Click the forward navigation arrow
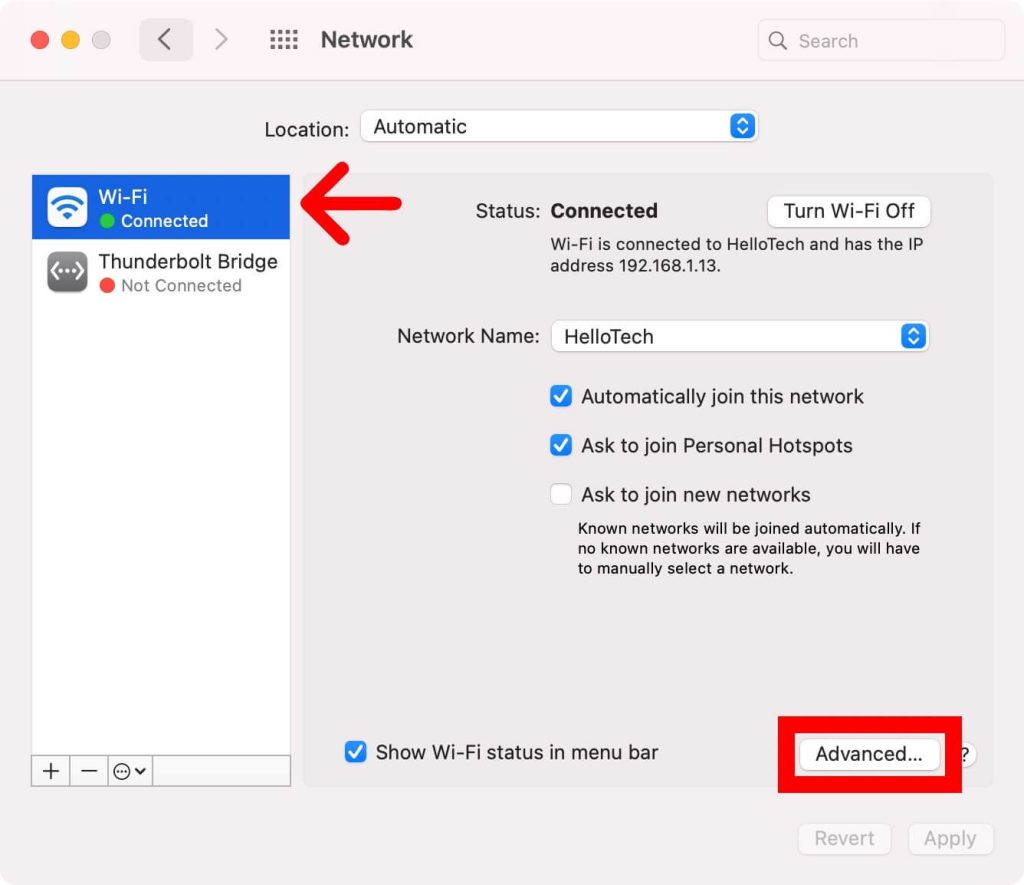Image resolution: width=1024 pixels, height=885 pixels. tap(221, 40)
